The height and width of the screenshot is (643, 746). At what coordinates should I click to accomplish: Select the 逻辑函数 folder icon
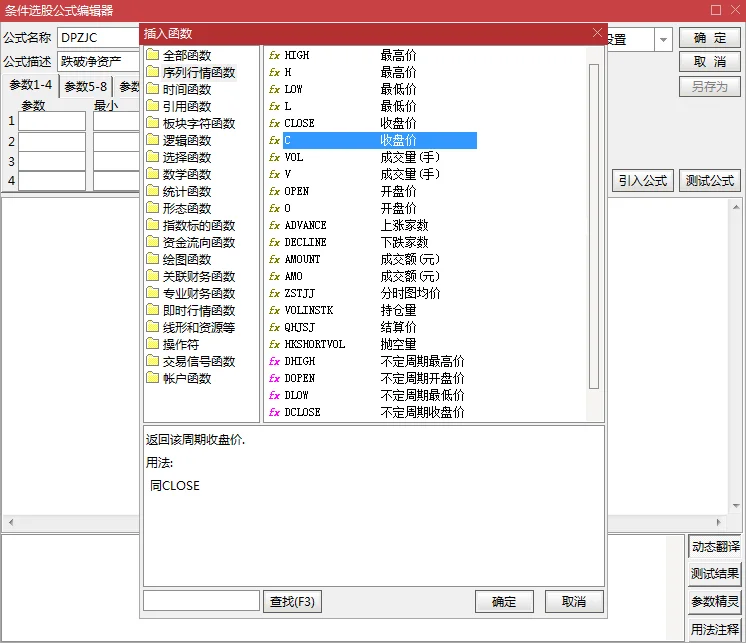(152, 140)
